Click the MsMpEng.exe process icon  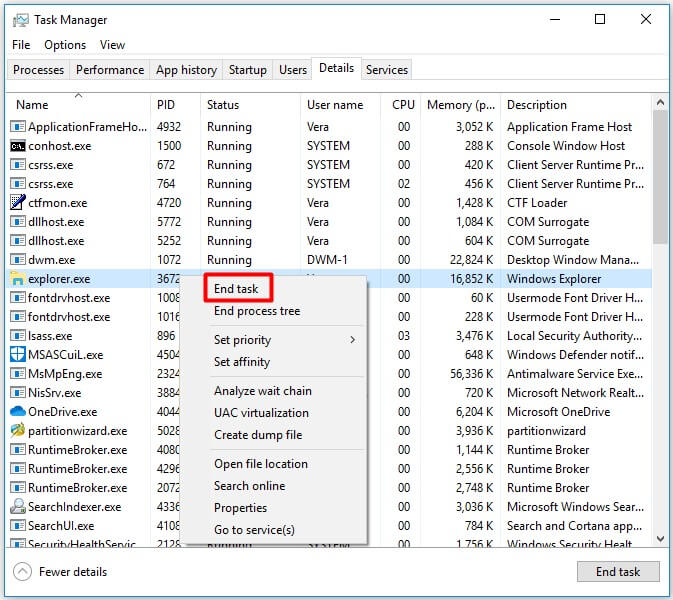[18, 373]
